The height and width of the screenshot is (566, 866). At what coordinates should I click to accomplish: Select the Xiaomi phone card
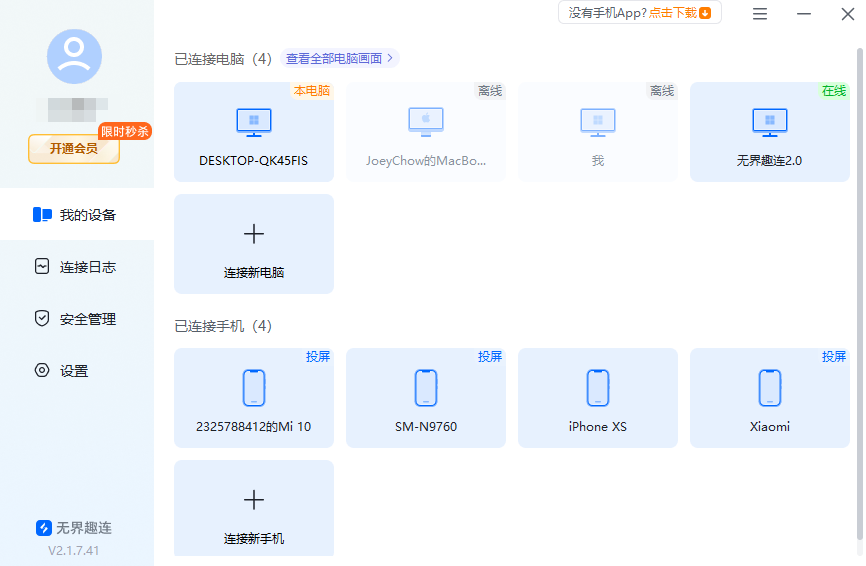click(769, 398)
